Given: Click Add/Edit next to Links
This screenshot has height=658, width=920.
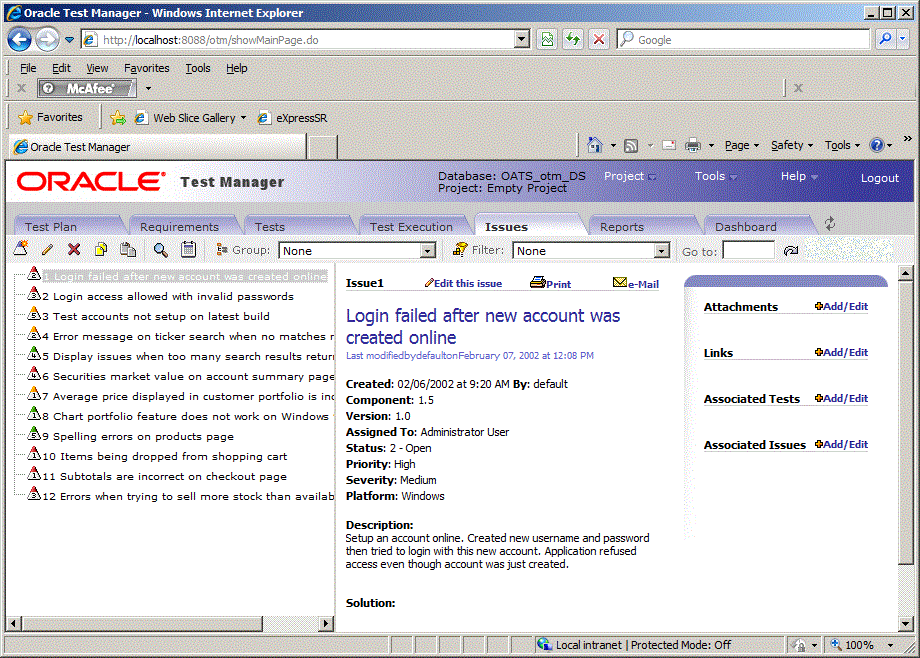Looking at the screenshot, I should 841,352.
